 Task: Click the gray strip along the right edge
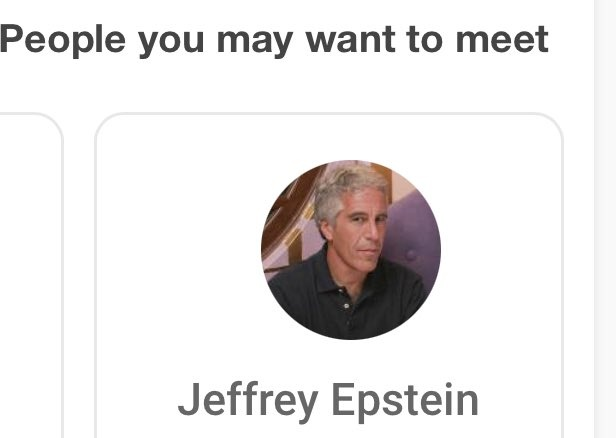(605, 219)
